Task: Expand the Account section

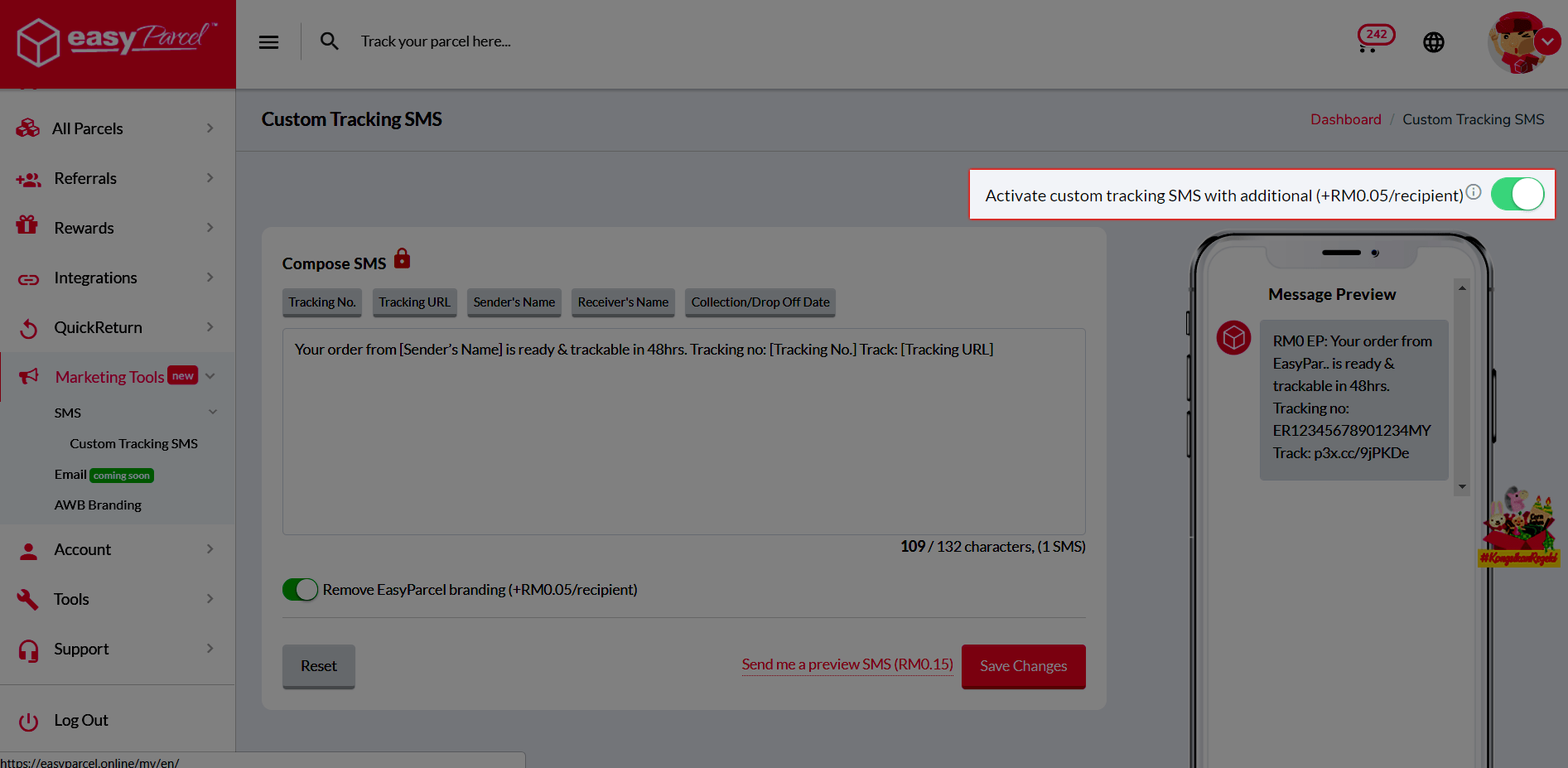Action: pos(83,549)
